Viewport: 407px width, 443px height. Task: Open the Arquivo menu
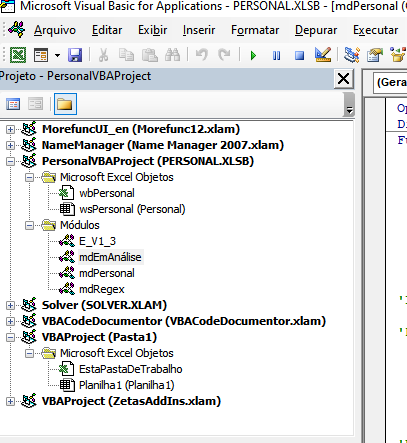55,30
